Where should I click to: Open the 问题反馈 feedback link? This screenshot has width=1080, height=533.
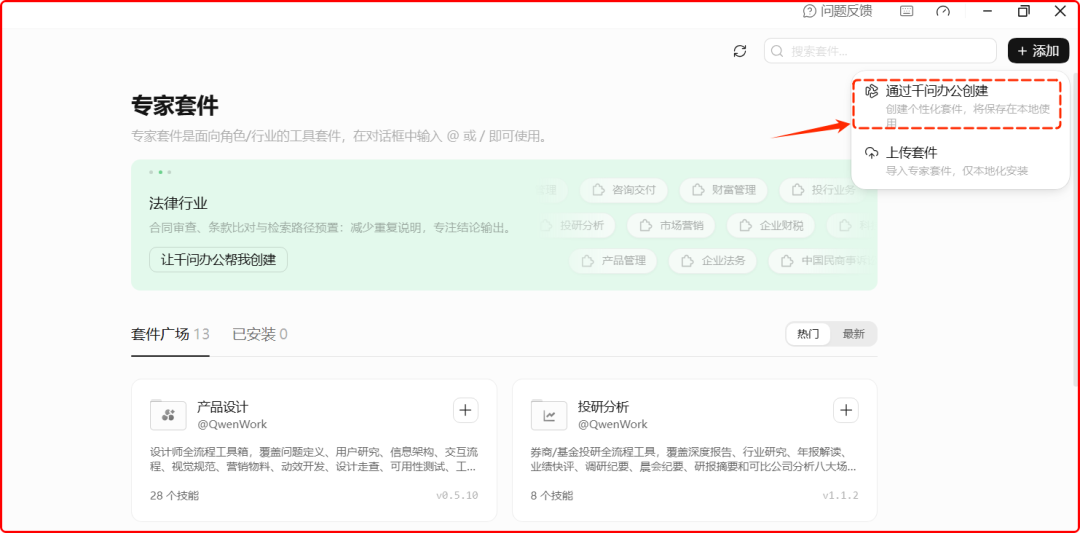coord(838,11)
